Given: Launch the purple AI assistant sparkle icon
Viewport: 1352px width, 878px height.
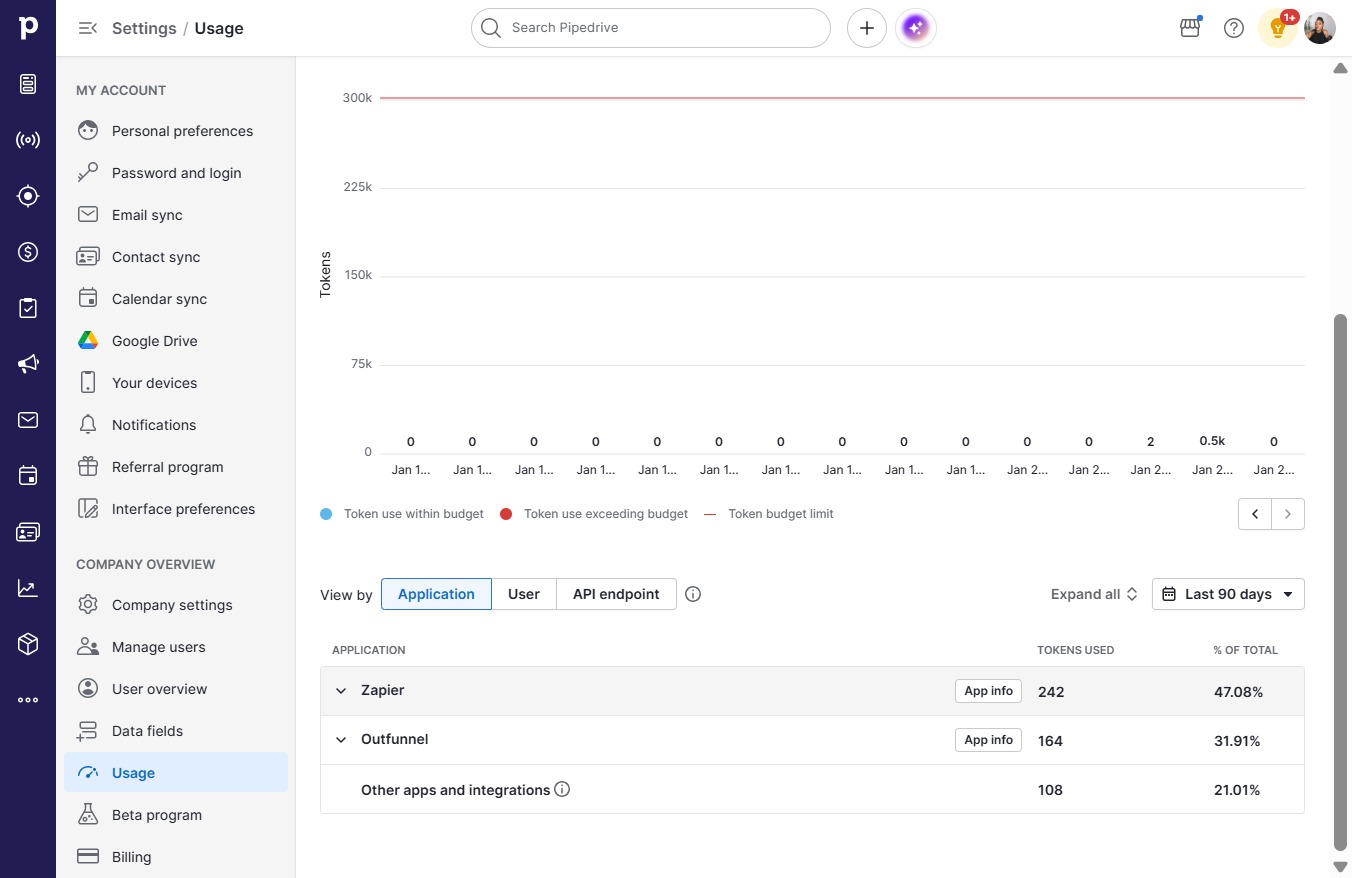Looking at the screenshot, I should tap(916, 28).
